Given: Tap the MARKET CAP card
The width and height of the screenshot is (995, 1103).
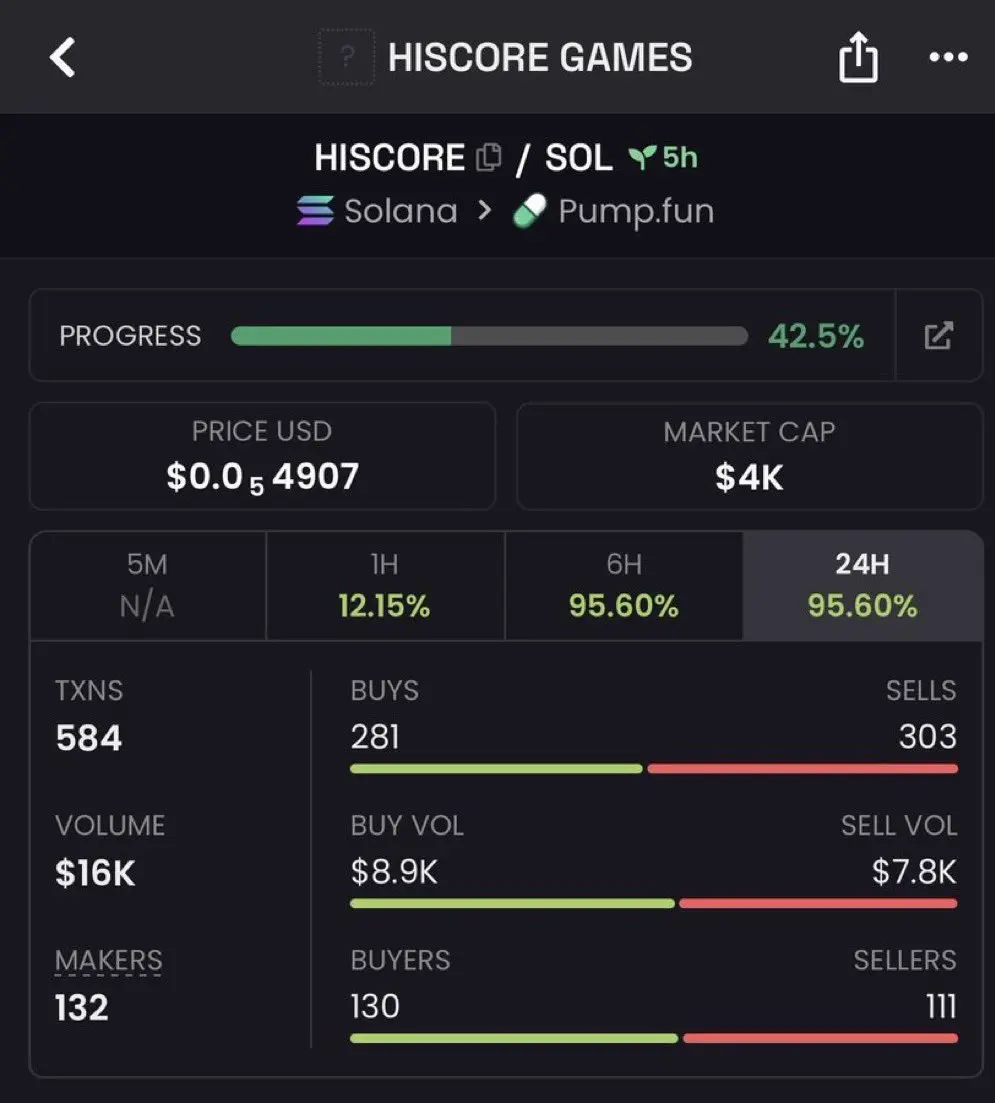Looking at the screenshot, I should click(749, 456).
